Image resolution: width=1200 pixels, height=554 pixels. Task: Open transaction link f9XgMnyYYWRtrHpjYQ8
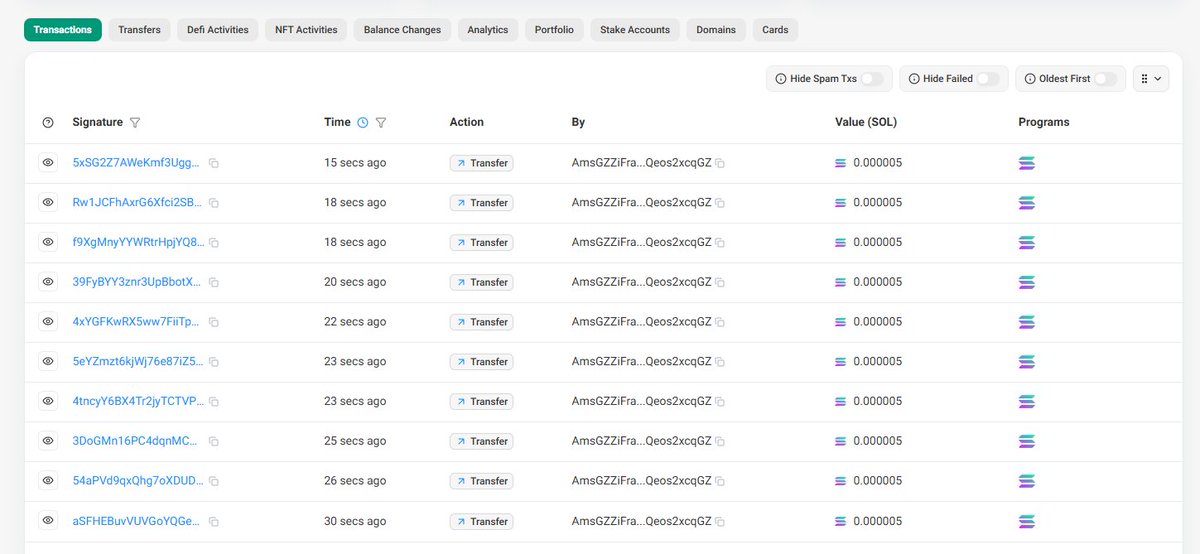(138, 242)
